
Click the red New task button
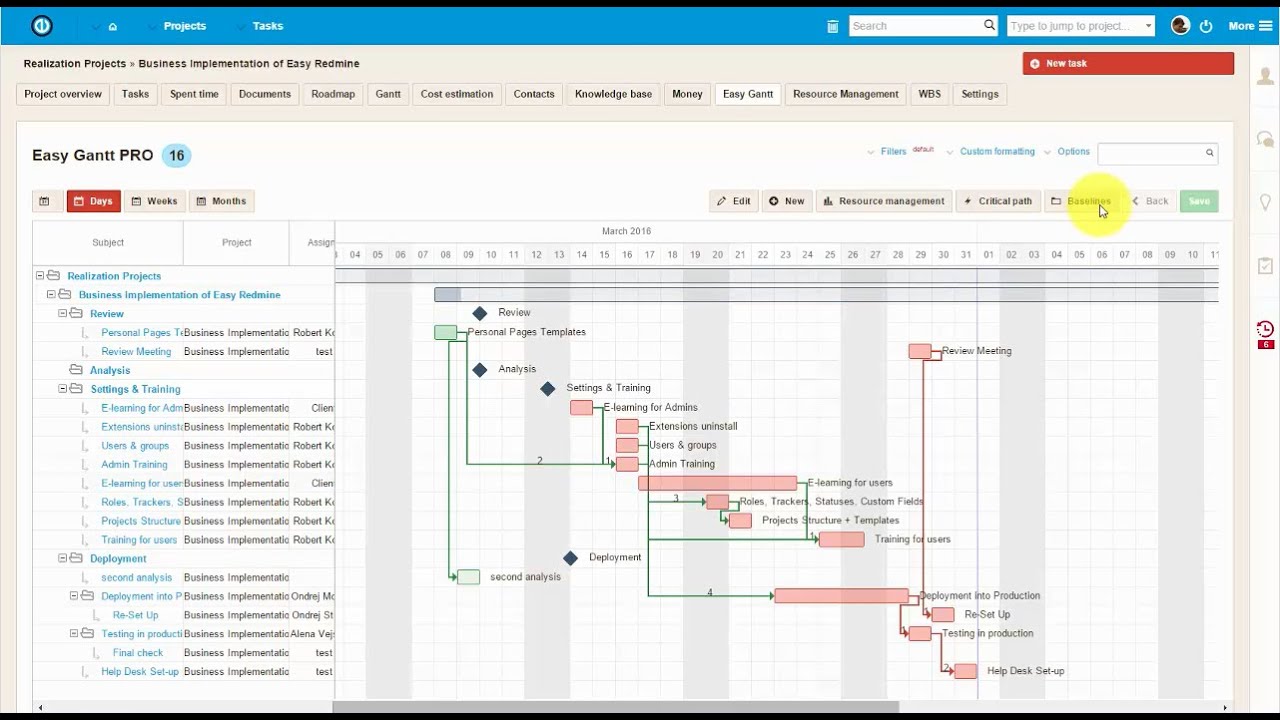point(1128,63)
